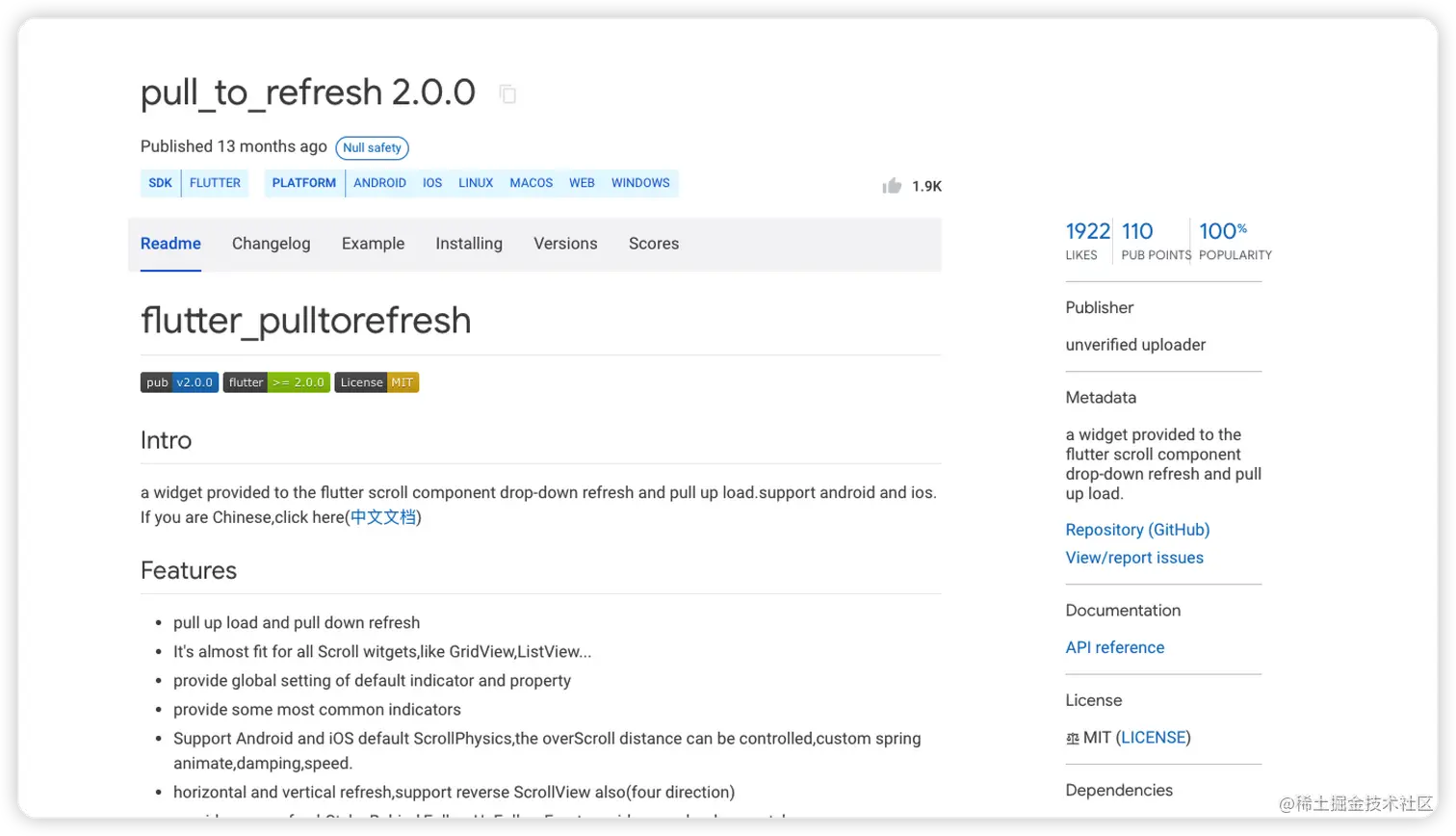
Task: Click the View/report issues link
Action: coord(1134,558)
